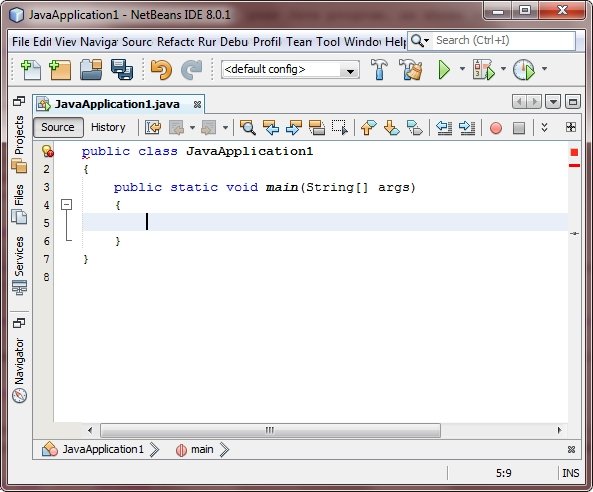This screenshot has height=492, width=593.
Task: Toggle Highlight Search in editor toolbar
Action: coord(317,127)
